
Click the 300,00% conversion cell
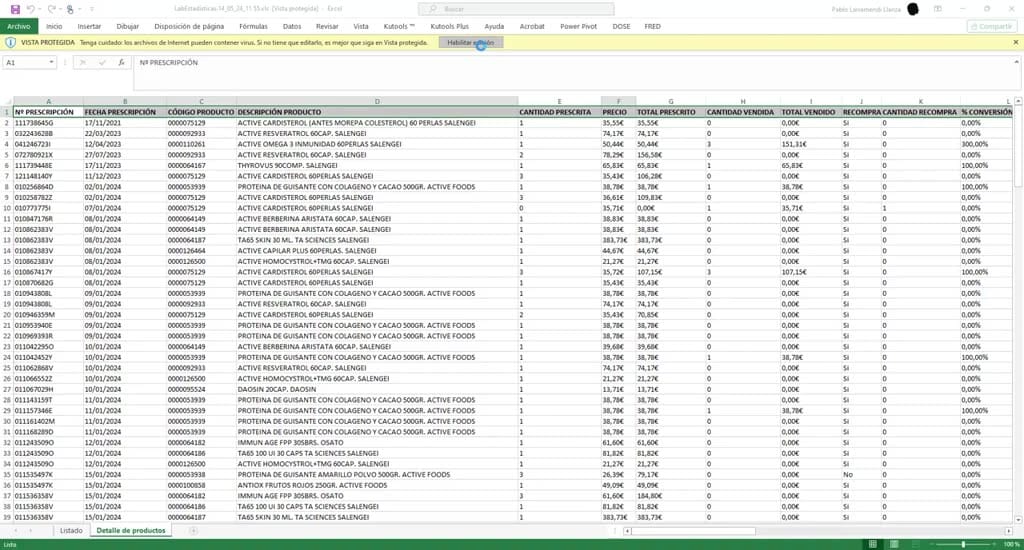986,144
